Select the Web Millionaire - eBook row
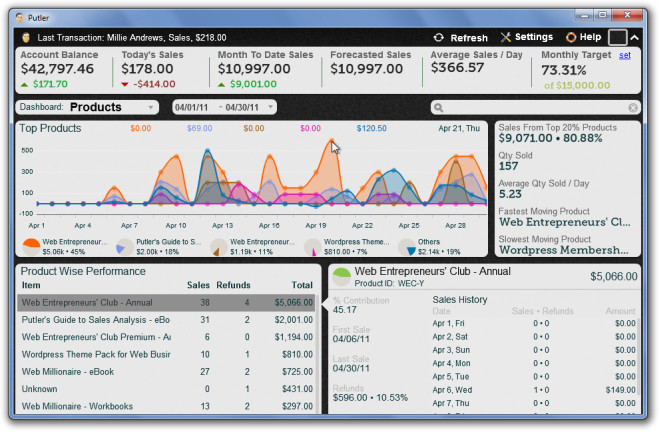660x432 pixels. pos(166,372)
